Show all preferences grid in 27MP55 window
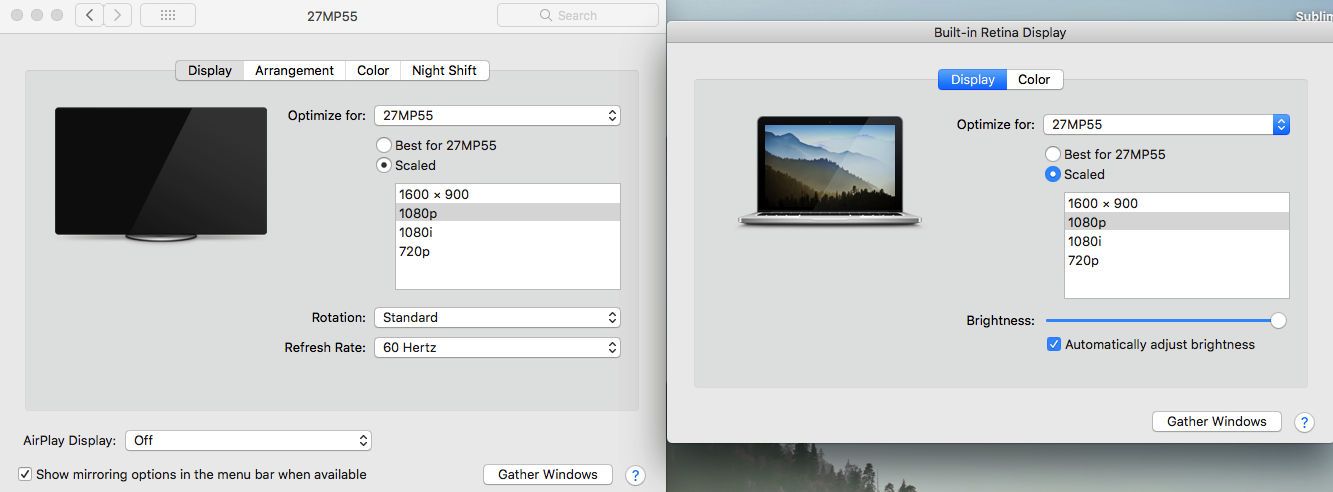Viewport: 1333px width, 492px height. point(168,15)
